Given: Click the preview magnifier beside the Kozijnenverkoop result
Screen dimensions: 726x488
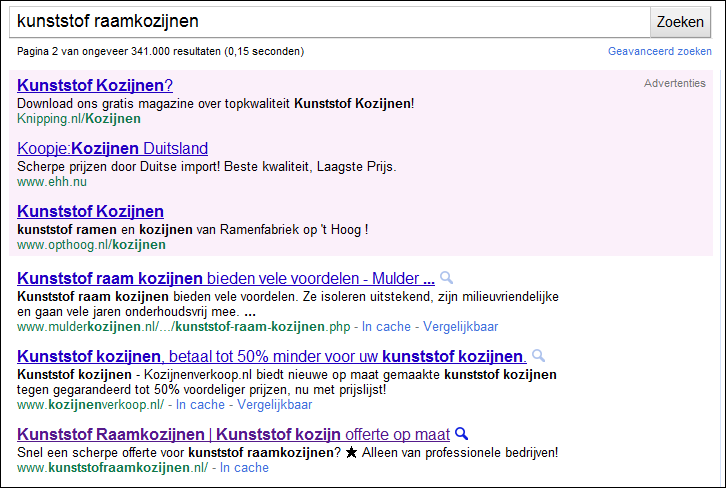Looking at the screenshot, I should pyautogui.click(x=538, y=356).
